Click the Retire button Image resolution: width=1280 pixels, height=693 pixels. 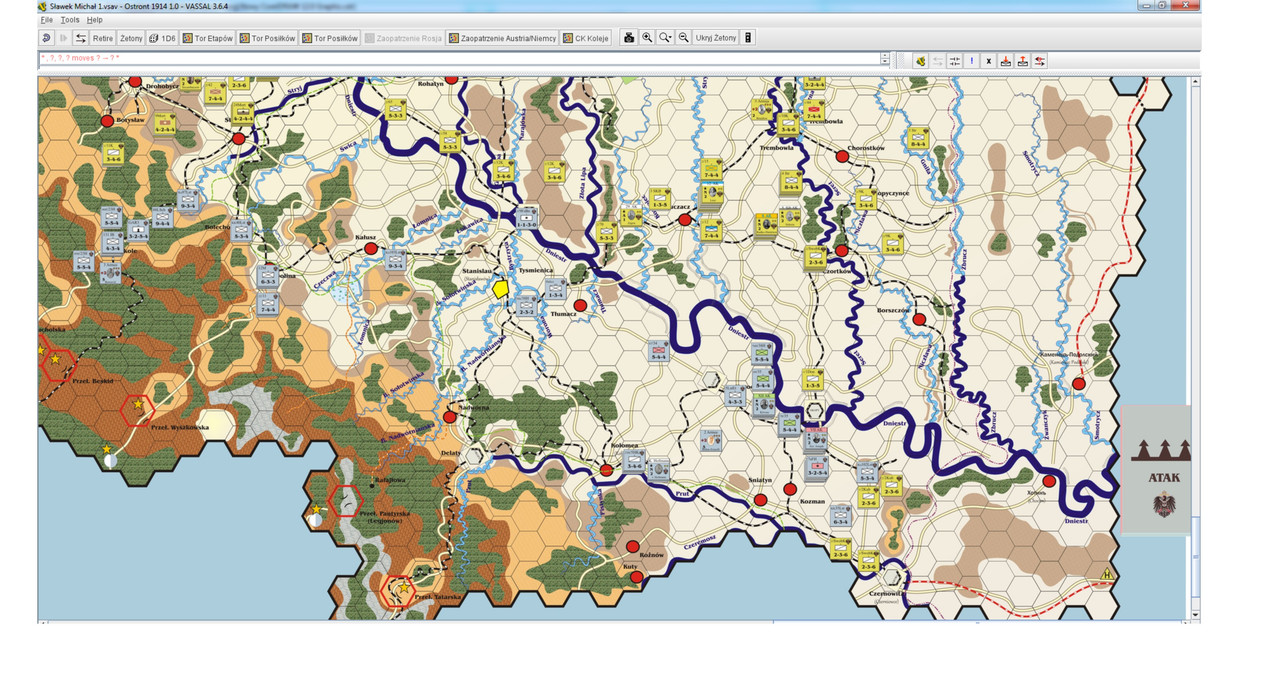pos(103,38)
